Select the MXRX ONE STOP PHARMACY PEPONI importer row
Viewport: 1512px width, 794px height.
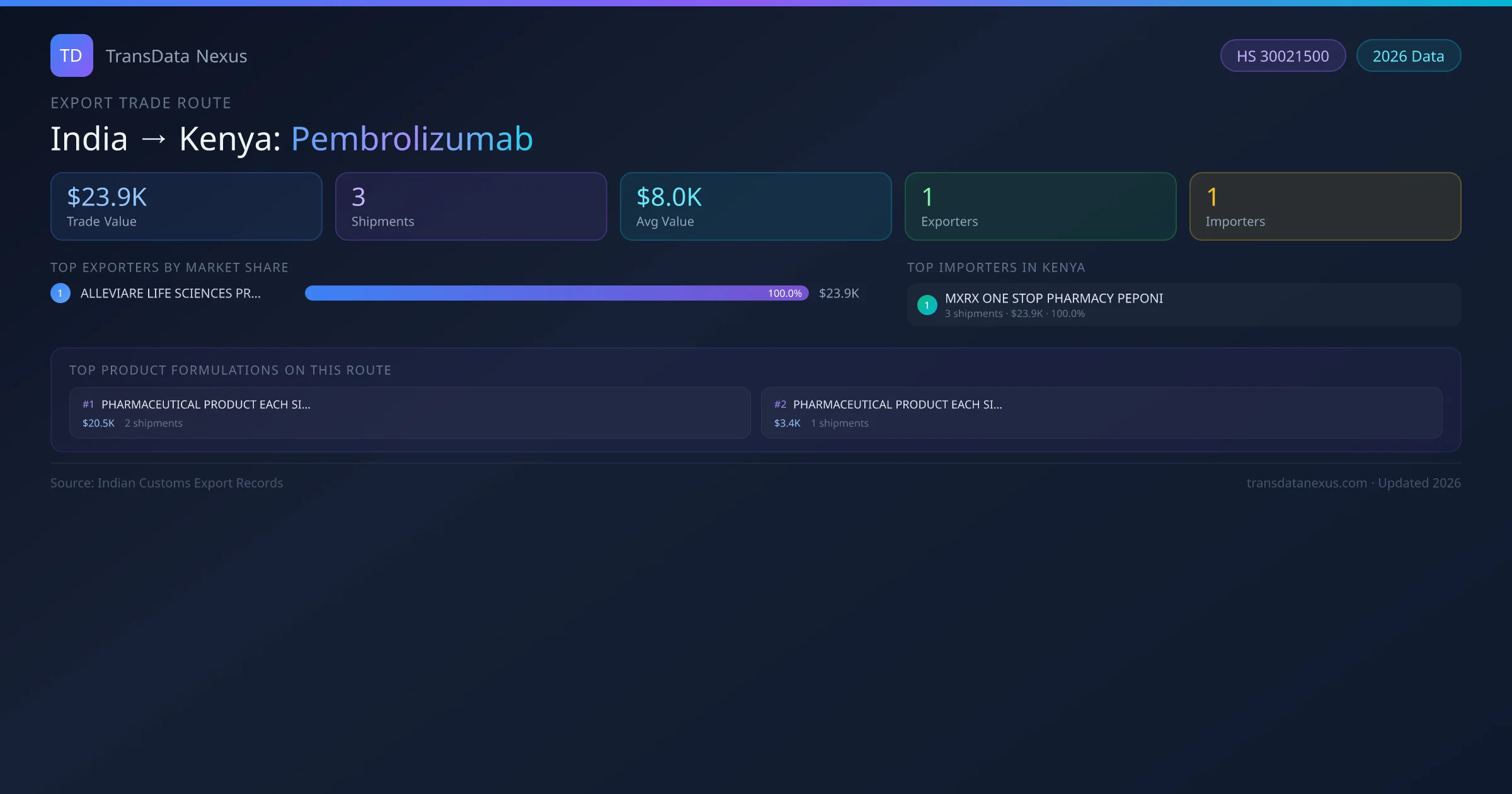tap(1183, 304)
